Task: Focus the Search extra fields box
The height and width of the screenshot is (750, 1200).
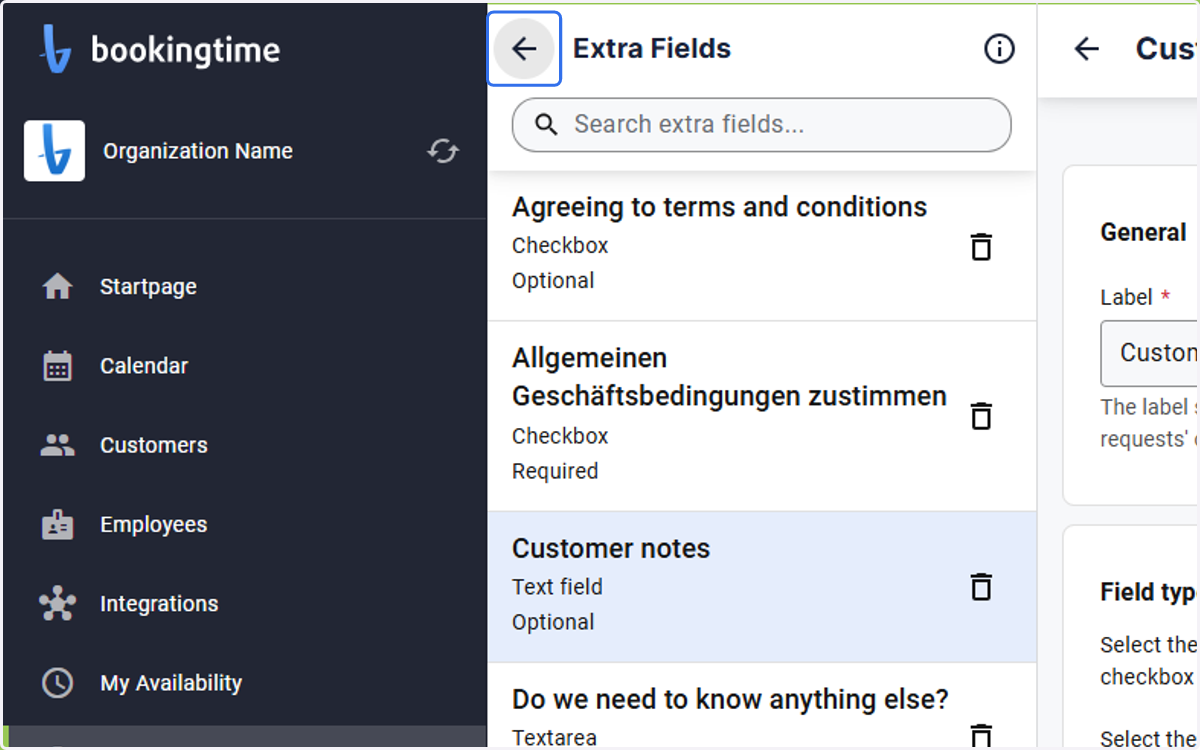Action: click(x=761, y=125)
